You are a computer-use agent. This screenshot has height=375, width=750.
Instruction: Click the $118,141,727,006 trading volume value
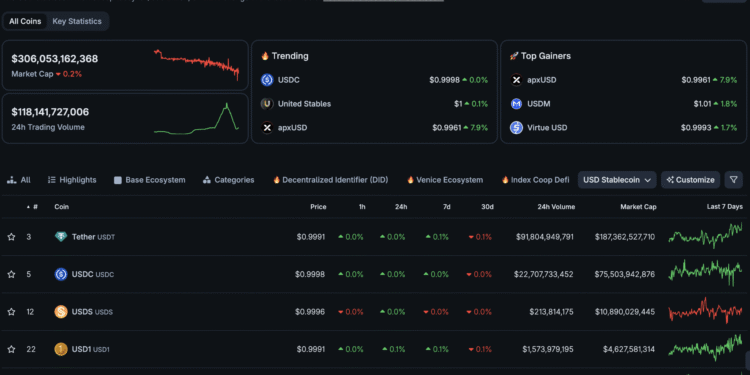(50, 112)
